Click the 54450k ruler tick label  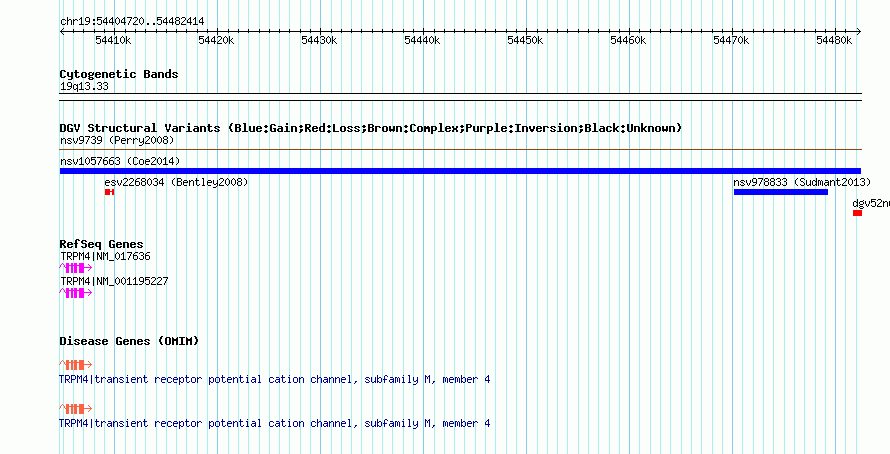525,40
